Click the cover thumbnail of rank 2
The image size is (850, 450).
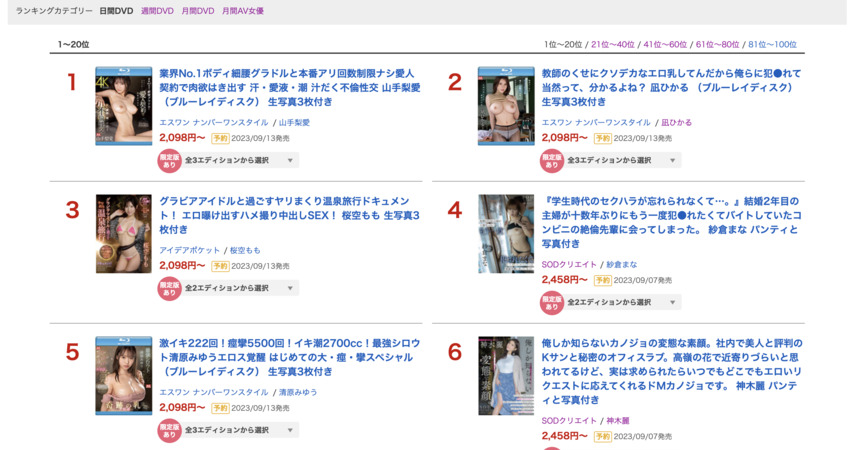point(506,107)
